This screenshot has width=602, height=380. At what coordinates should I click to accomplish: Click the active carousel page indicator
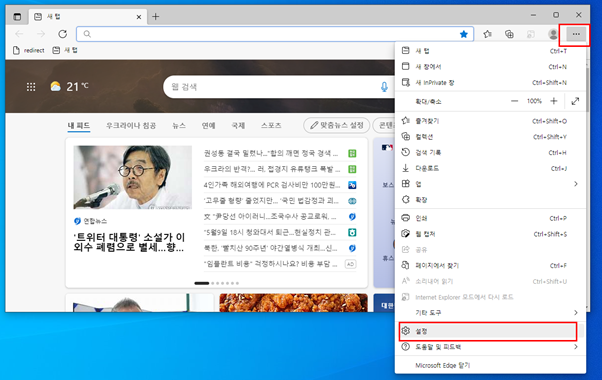click(x=202, y=283)
